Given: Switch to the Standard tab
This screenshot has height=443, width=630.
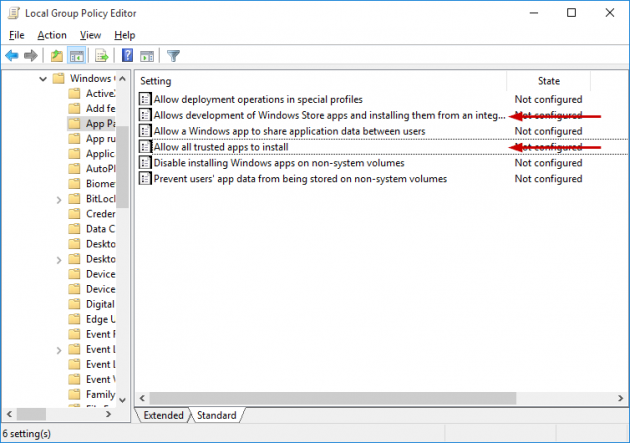Looking at the screenshot, I should coord(217,415).
